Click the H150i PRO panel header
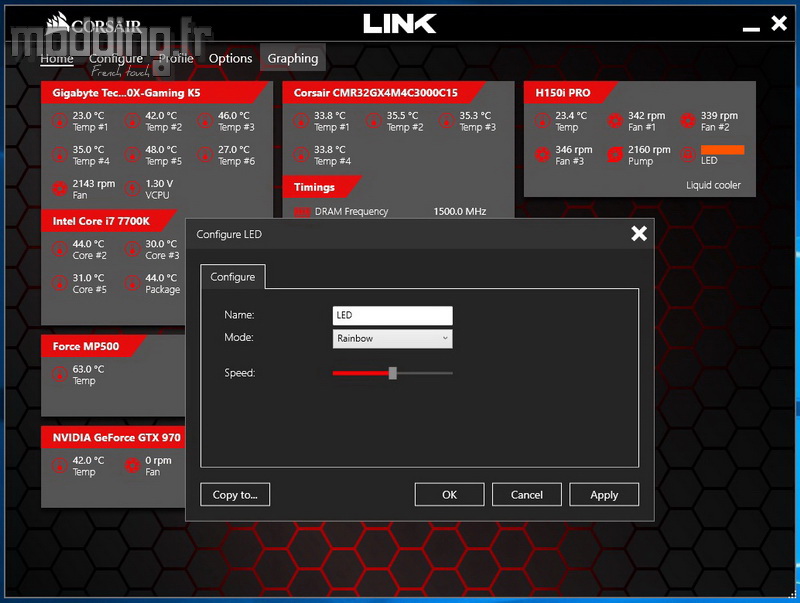The height and width of the screenshot is (603, 800). [x=569, y=93]
